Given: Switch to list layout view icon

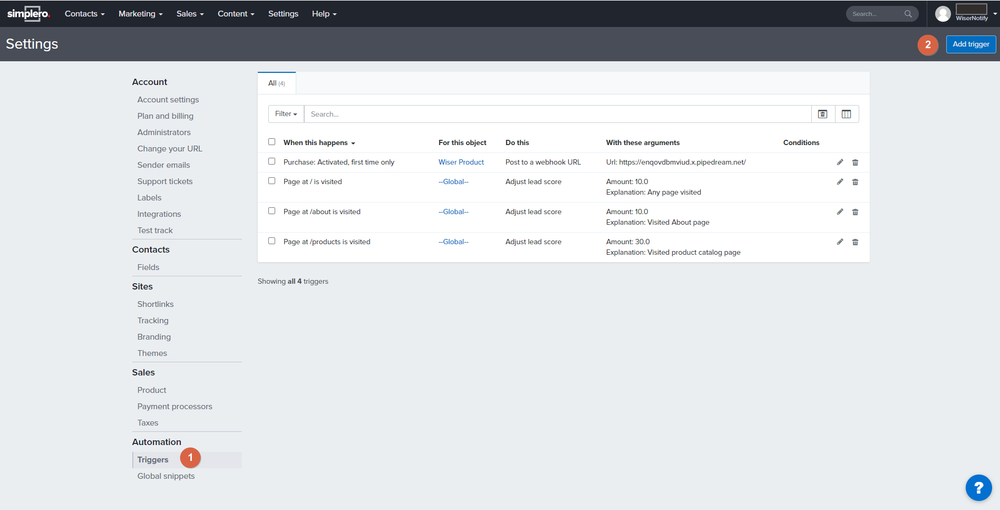Looking at the screenshot, I should [x=822, y=114].
